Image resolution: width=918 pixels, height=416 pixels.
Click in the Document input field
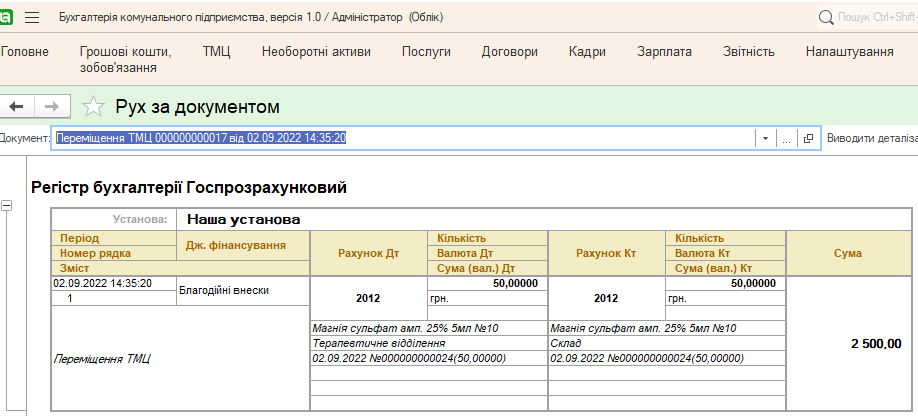[x=400, y=139]
